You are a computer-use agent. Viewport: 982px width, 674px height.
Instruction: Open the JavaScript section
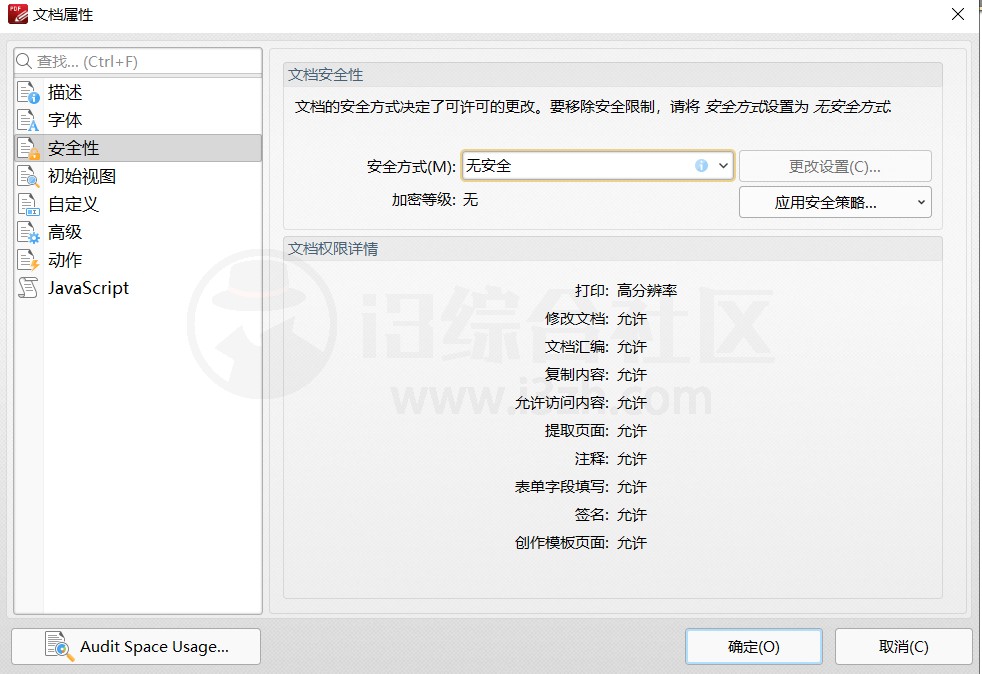pos(138,288)
